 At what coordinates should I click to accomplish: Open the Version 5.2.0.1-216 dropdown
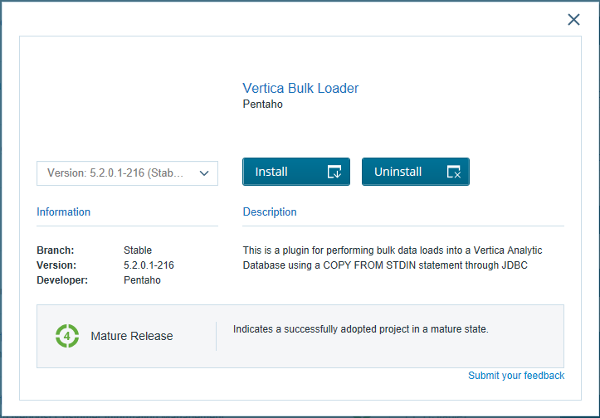tap(127, 173)
